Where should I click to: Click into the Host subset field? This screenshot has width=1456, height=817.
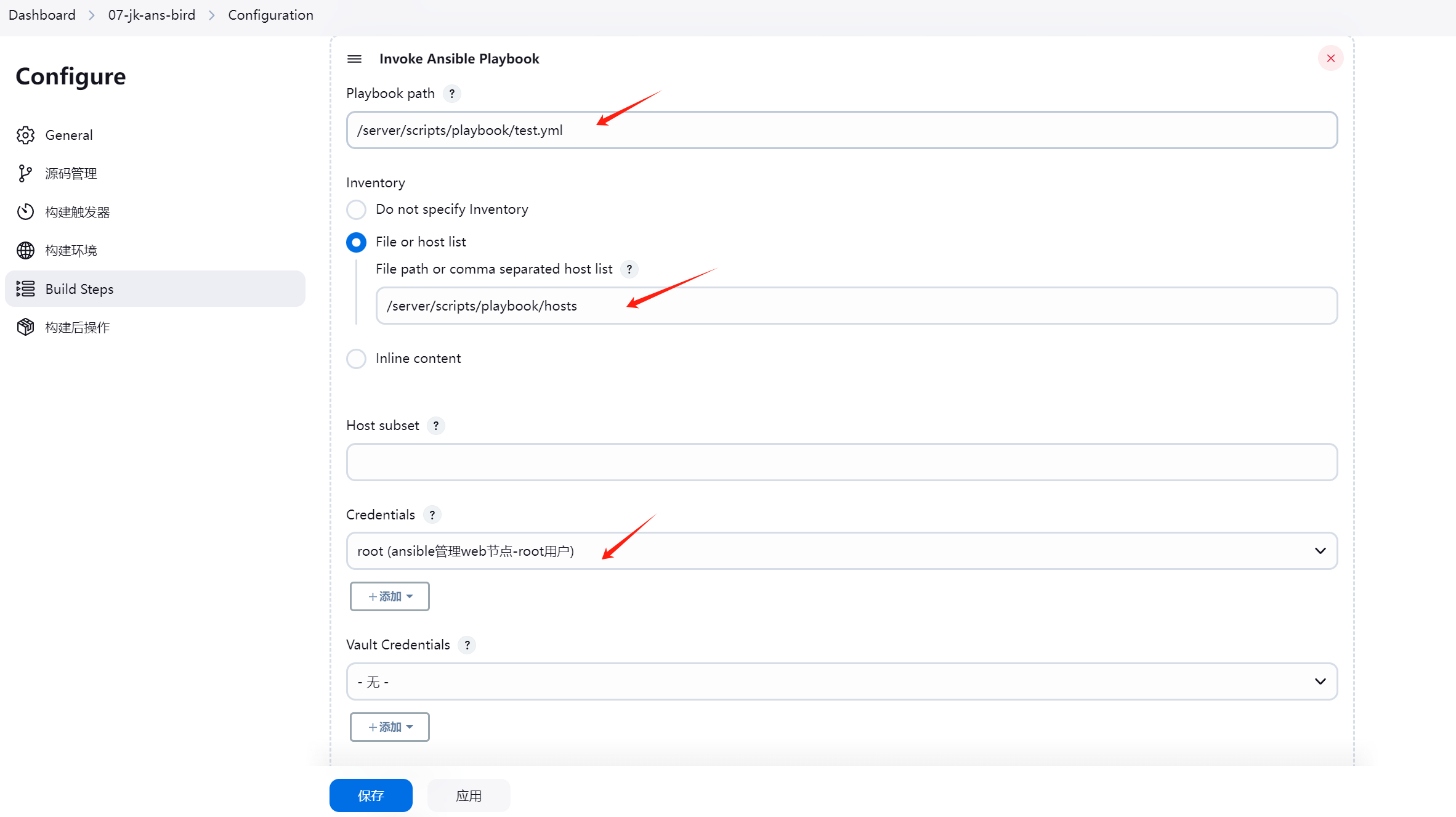(x=841, y=462)
